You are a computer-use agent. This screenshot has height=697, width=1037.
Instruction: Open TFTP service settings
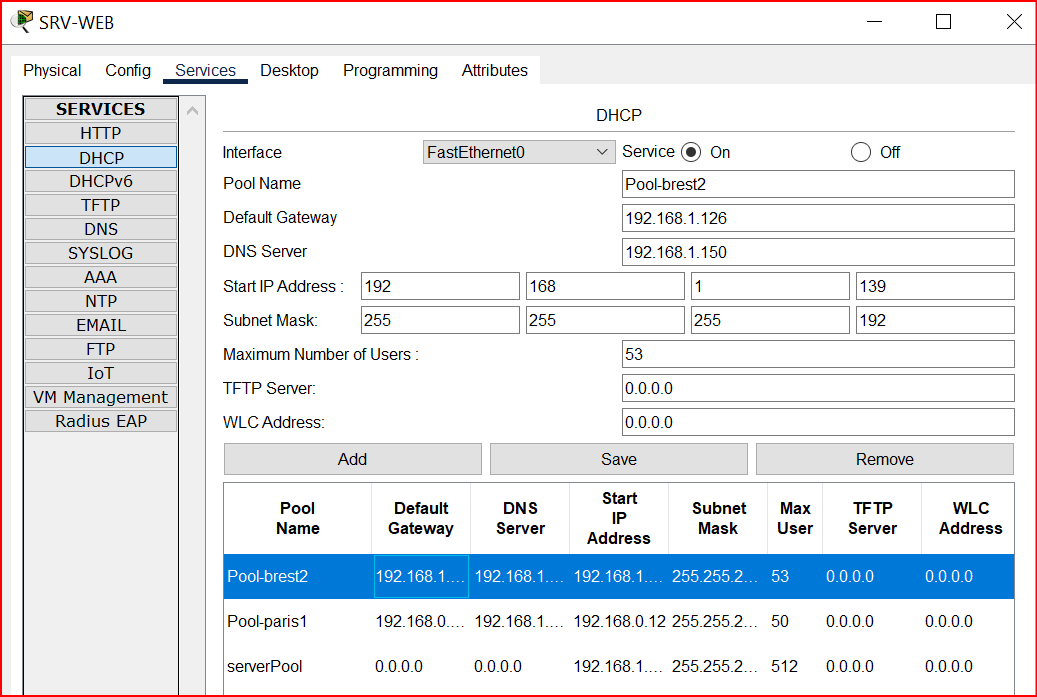pos(101,205)
